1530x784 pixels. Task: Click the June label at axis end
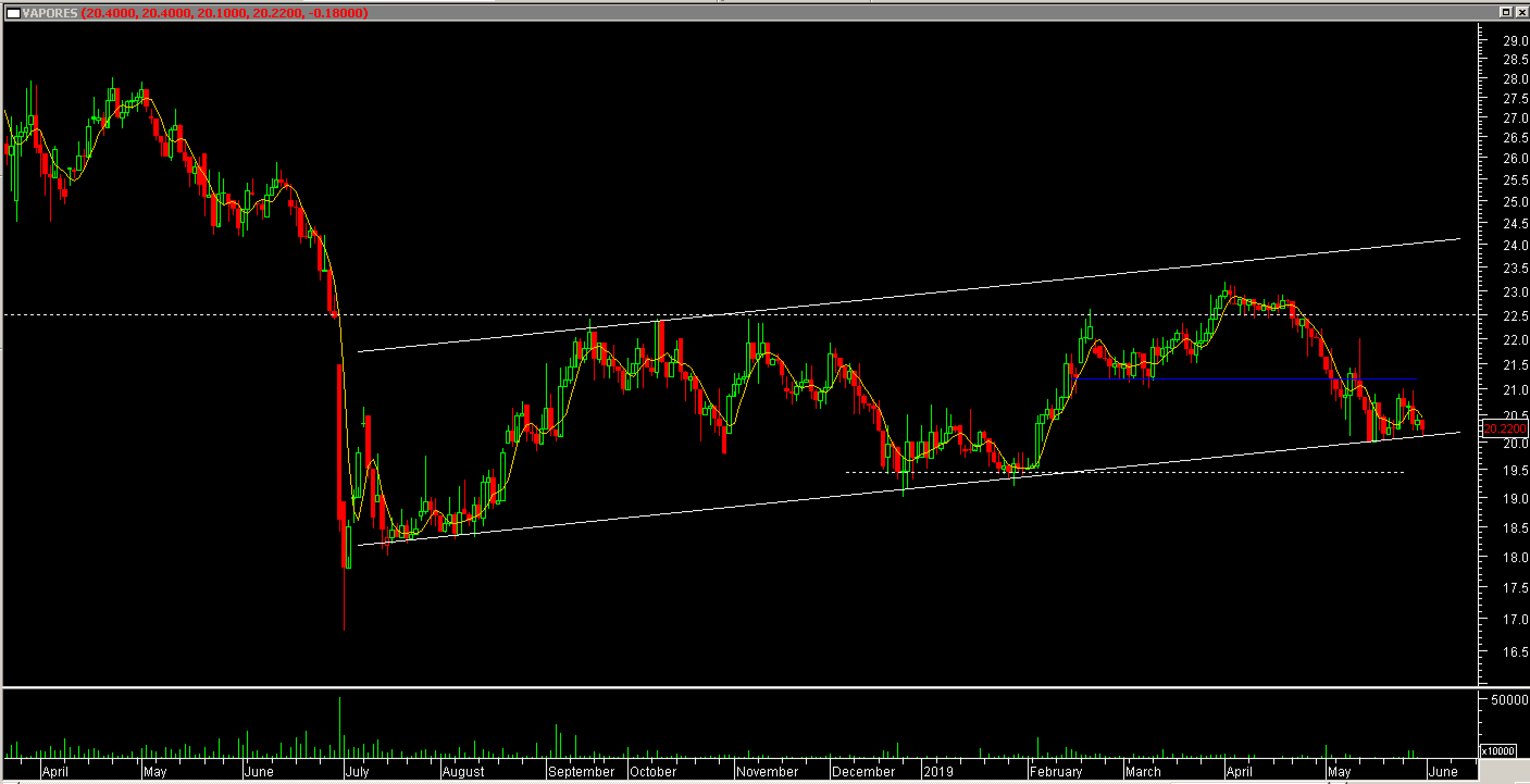(1442, 771)
